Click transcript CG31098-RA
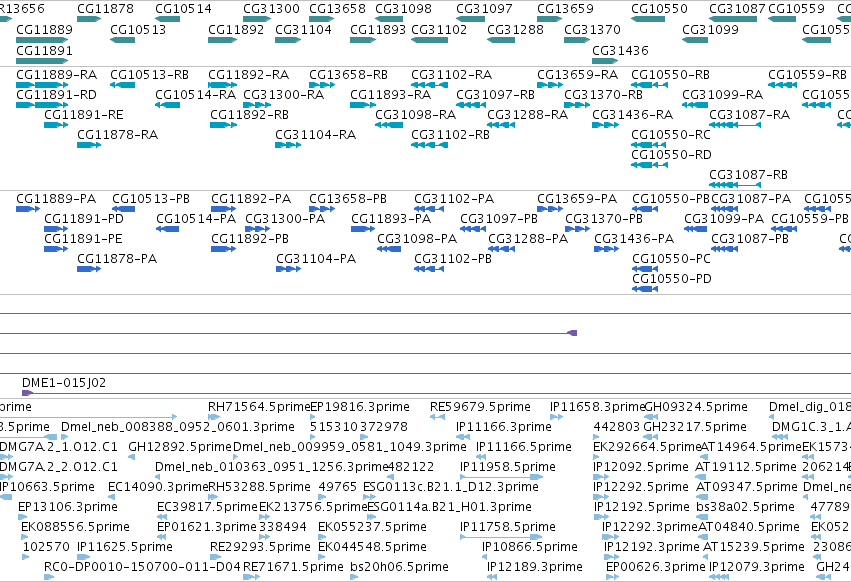The image size is (851, 582). [389, 125]
